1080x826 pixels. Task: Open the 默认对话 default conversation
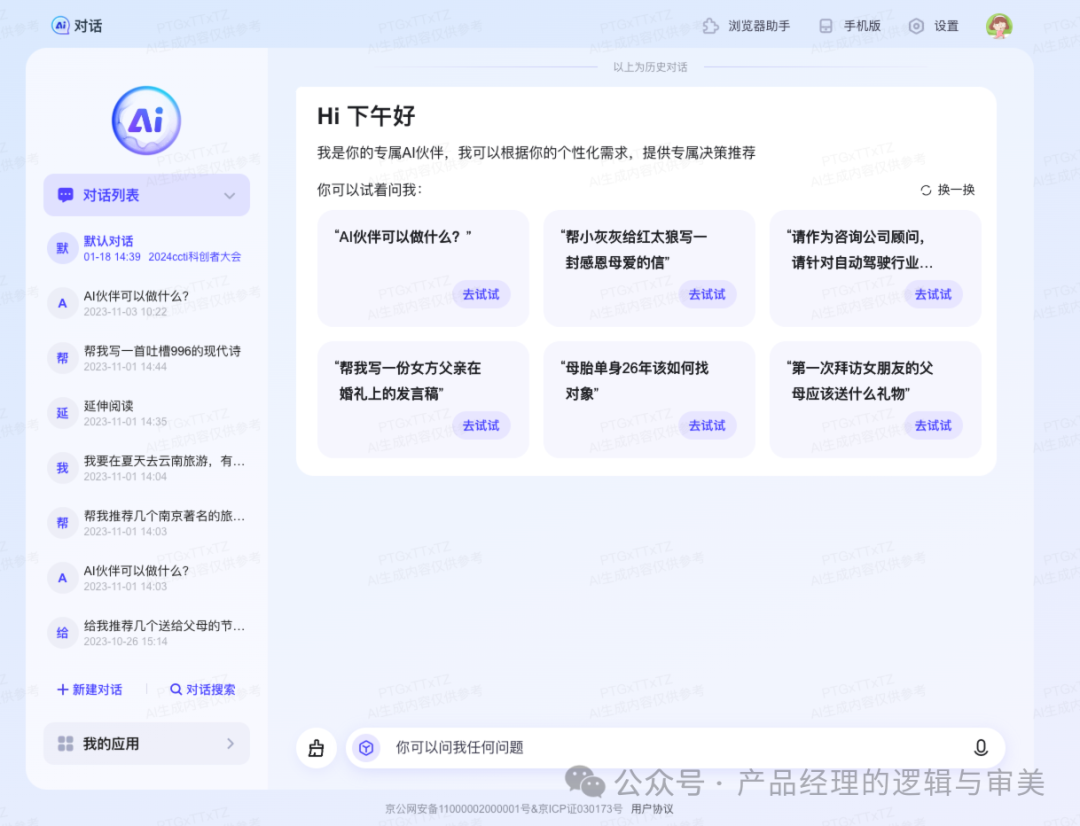click(146, 246)
